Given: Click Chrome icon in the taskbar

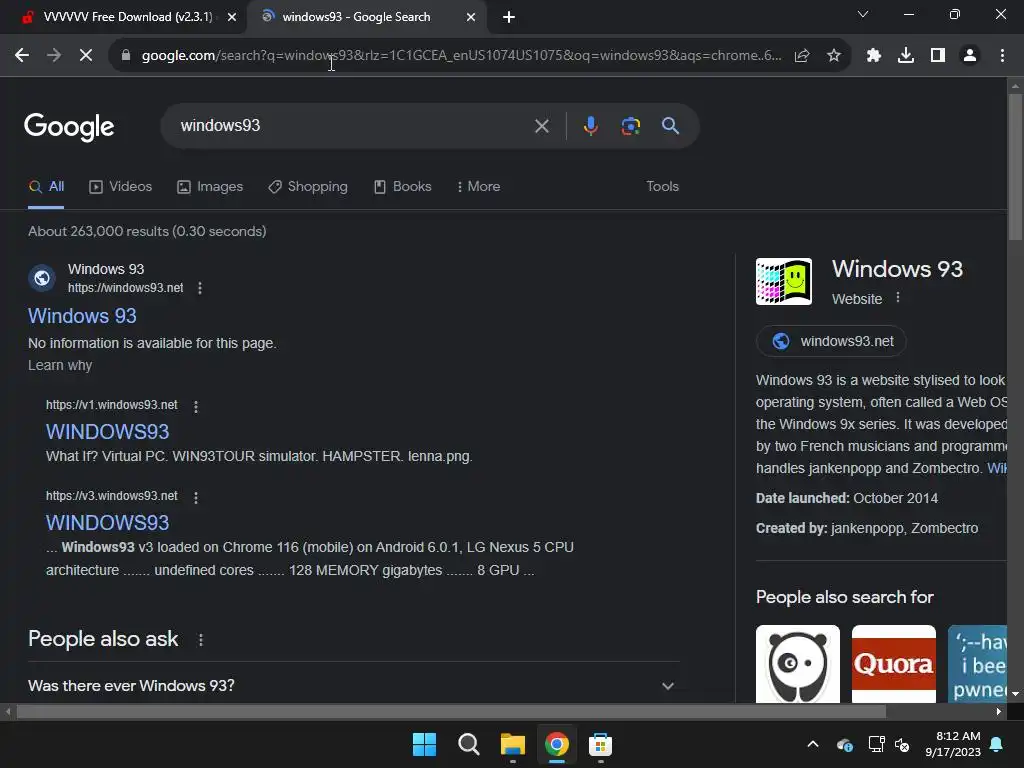Looking at the screenshot, I should click(x=556, y=744).
